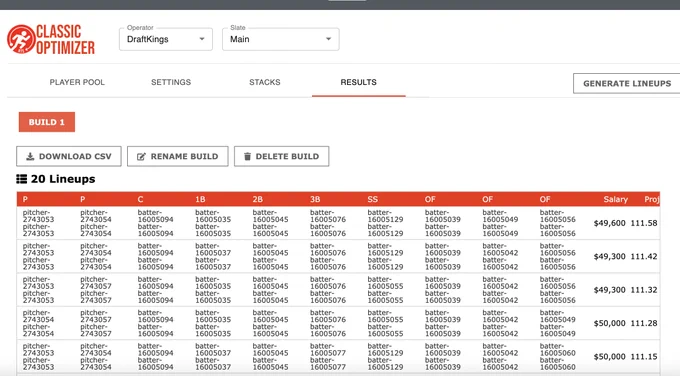The height and width of the screenshot is (376, 680).
Task: Click batter-16005037 in the 111.42 lineup row
Action: pos(213,256)
